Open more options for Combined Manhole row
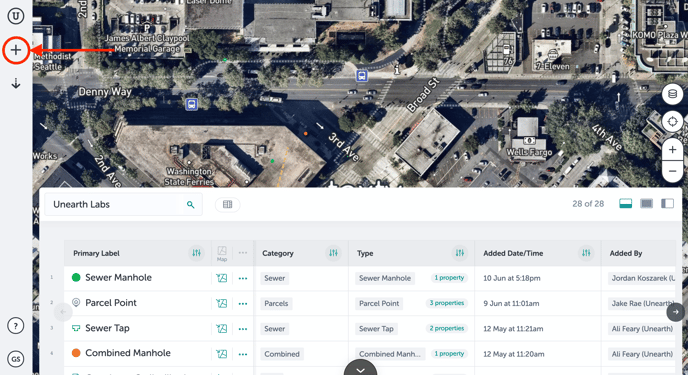This screenshot has width=688, height=375. click(243, 354)
